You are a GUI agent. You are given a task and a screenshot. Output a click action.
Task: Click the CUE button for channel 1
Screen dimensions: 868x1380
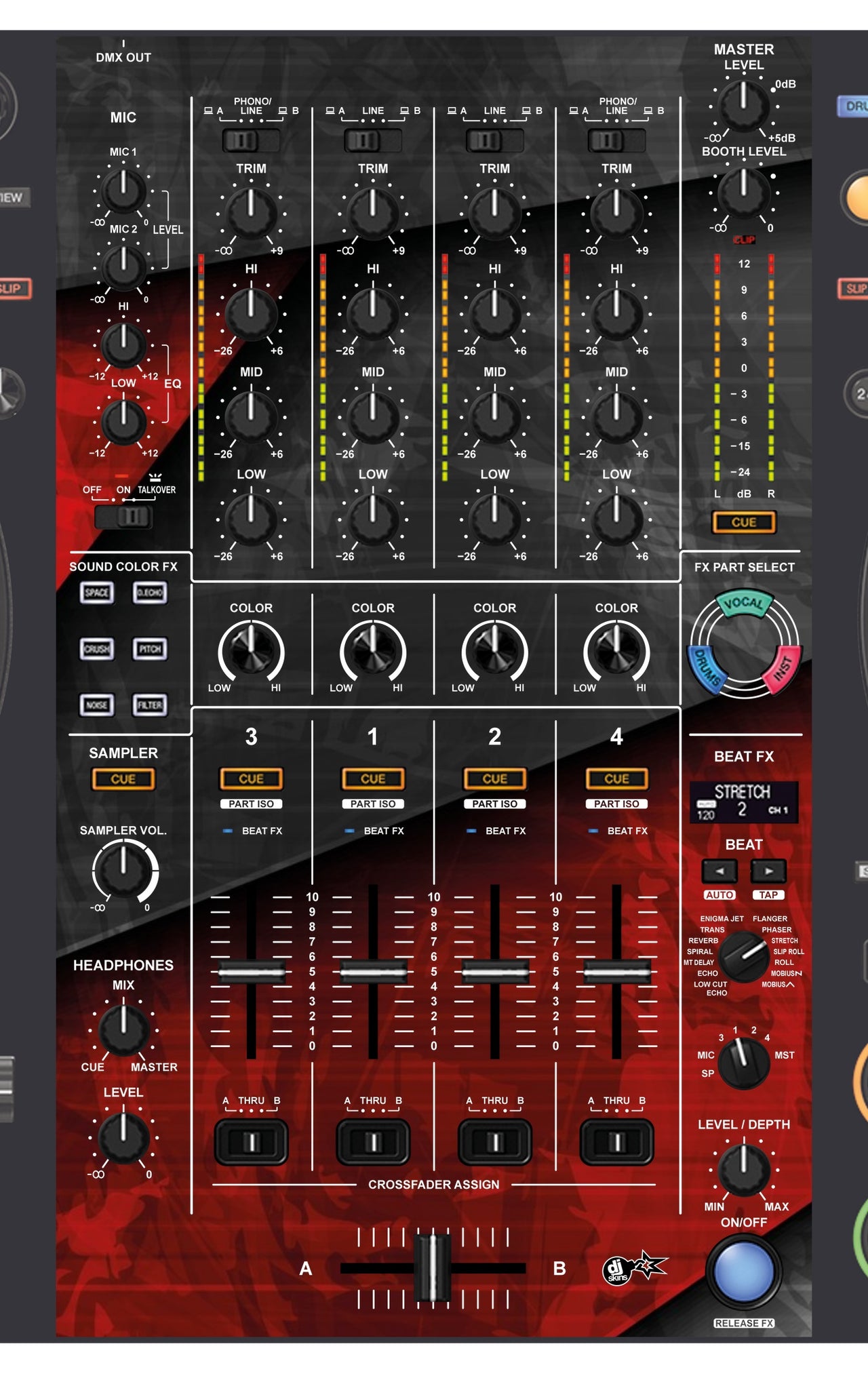(x=373, y=779)
